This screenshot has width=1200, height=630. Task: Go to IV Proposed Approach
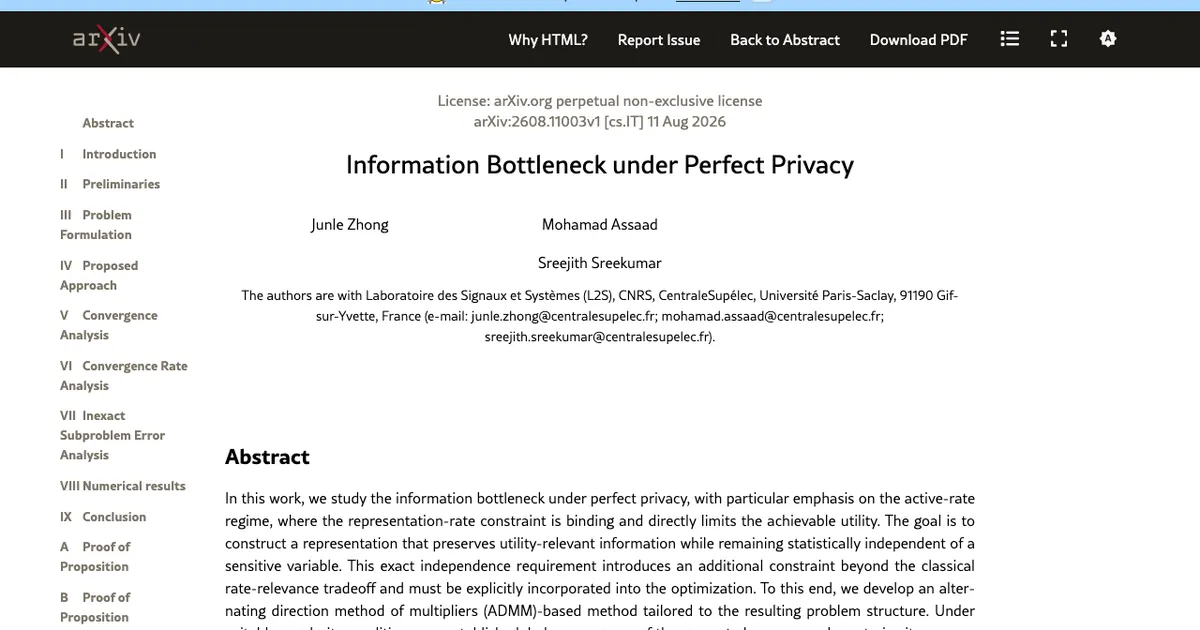(99, 275)
